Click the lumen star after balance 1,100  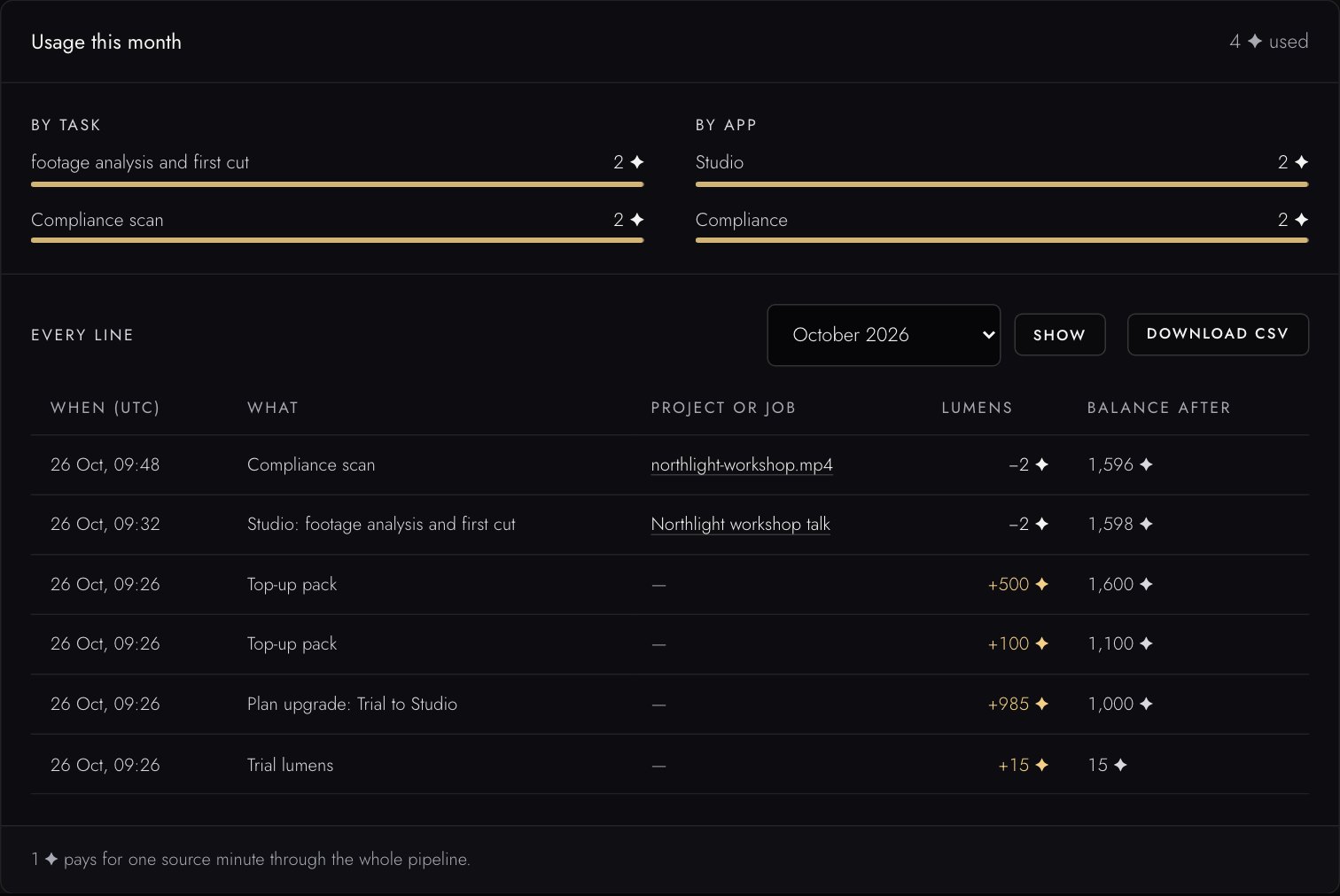click(1146, 643)
